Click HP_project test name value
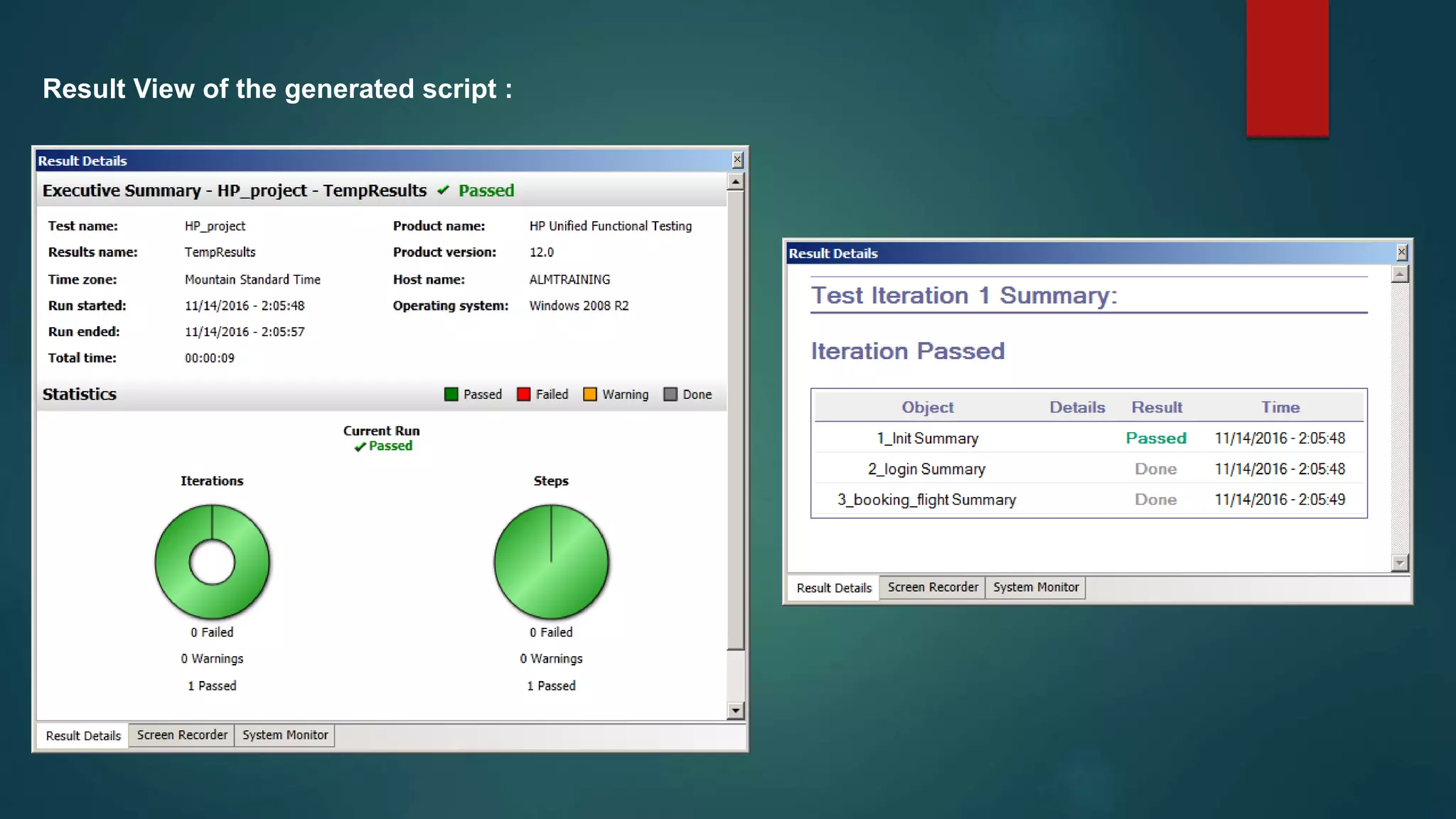The image size is (1456, 819). (215, 226)
